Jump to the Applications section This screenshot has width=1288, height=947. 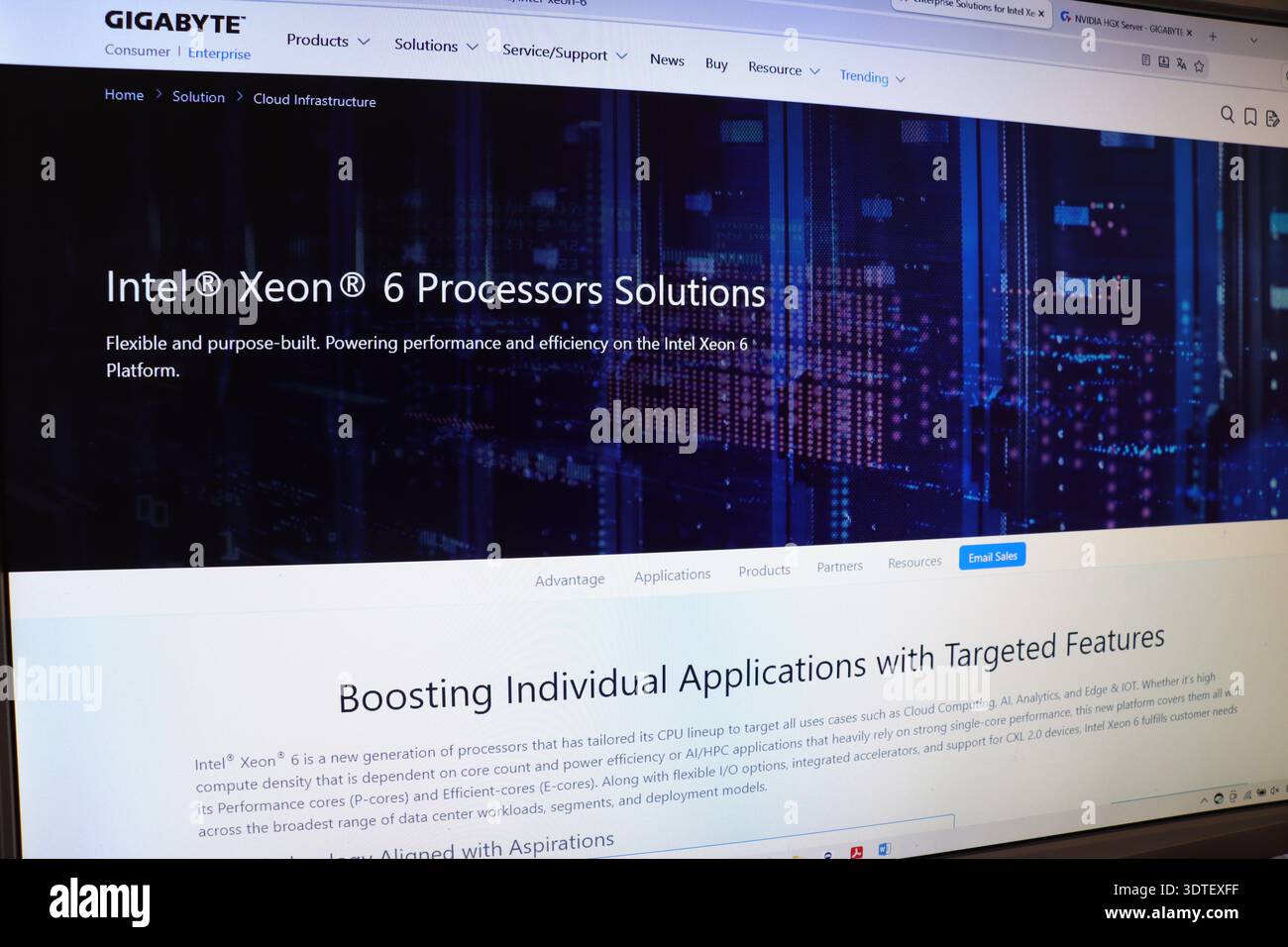coord(673,576)
